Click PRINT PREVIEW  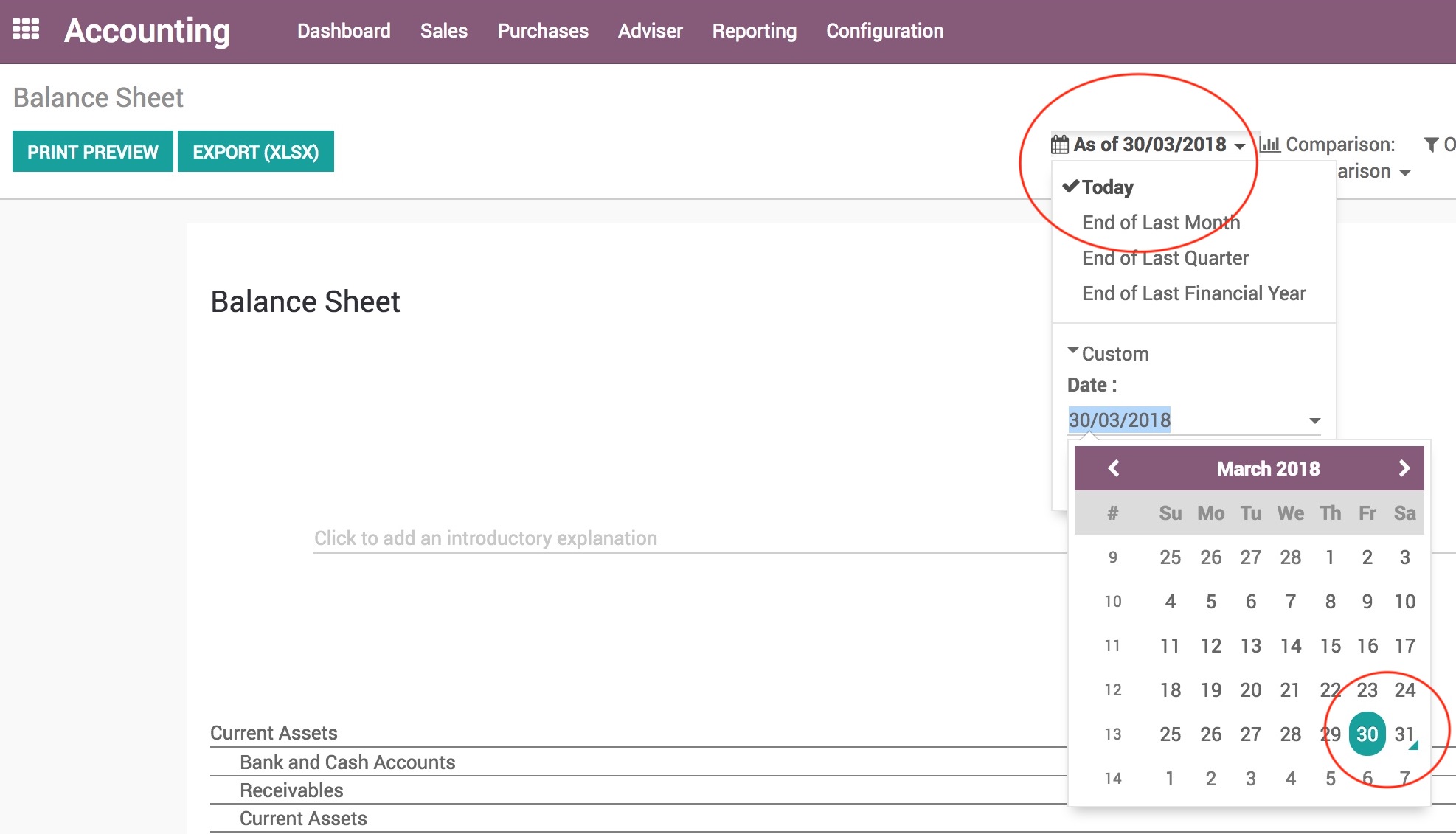pyautogui.click(x=93, y=151)
